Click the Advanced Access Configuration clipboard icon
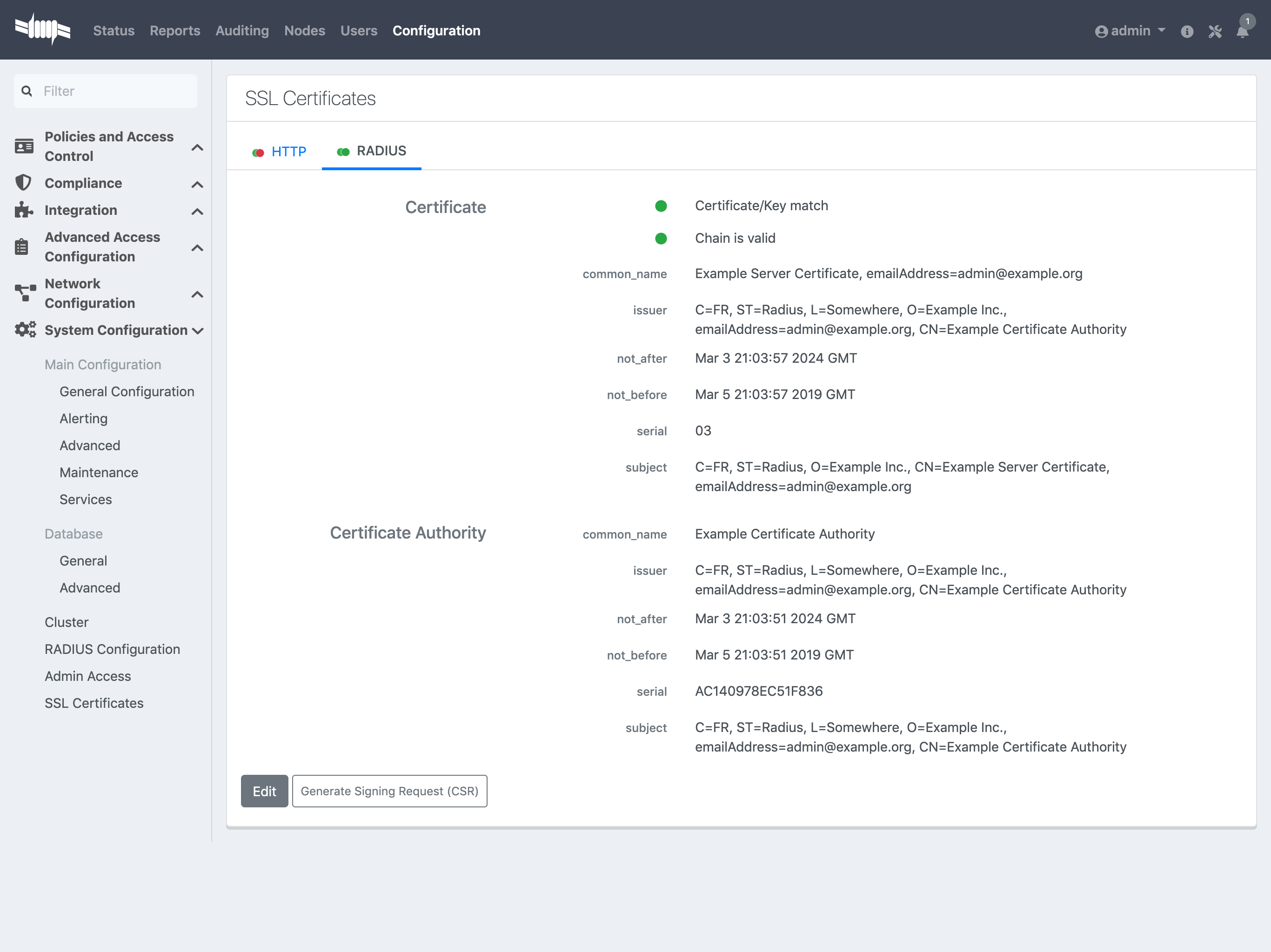The image size is (1271, 952). pos(21,246)
